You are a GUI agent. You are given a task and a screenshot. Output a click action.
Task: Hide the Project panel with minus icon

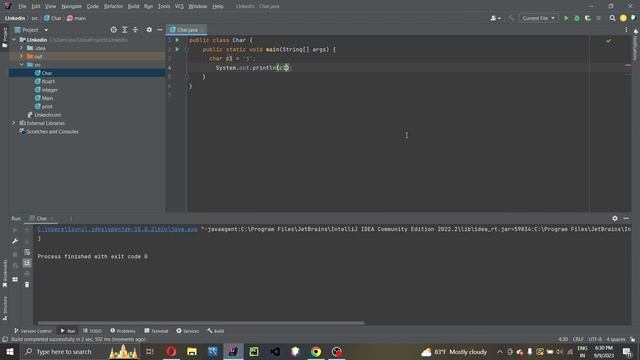[x=160, y=30]
